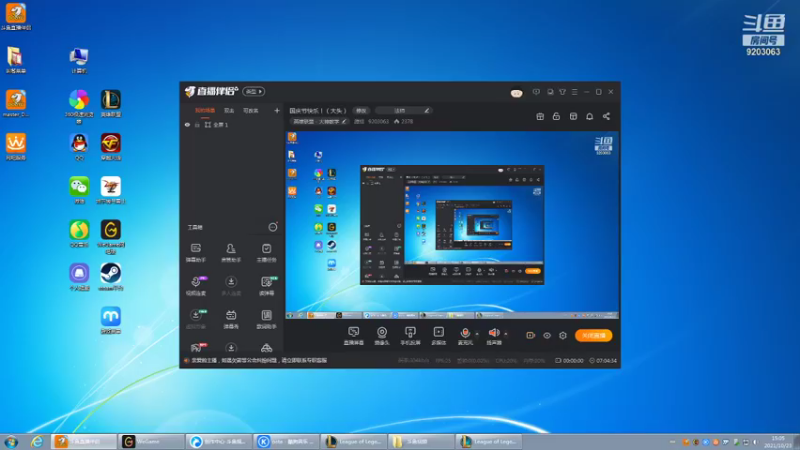
Task: Click the unlock padlock icon in header
Action: click(x=556, y=116)
